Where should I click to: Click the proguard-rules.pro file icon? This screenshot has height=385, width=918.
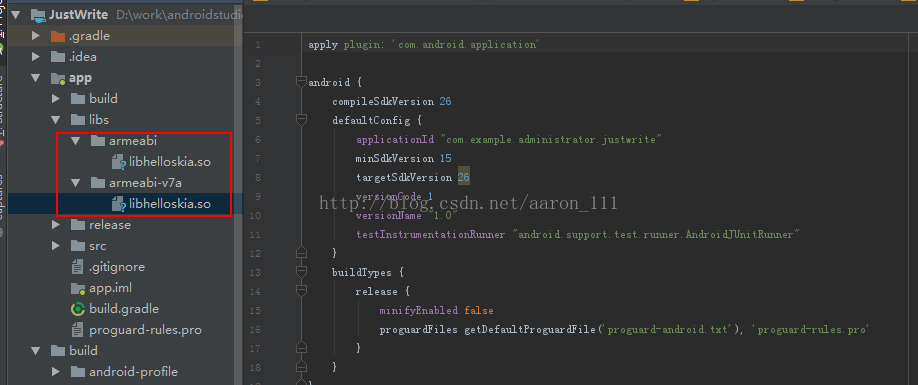coord(77,330)
